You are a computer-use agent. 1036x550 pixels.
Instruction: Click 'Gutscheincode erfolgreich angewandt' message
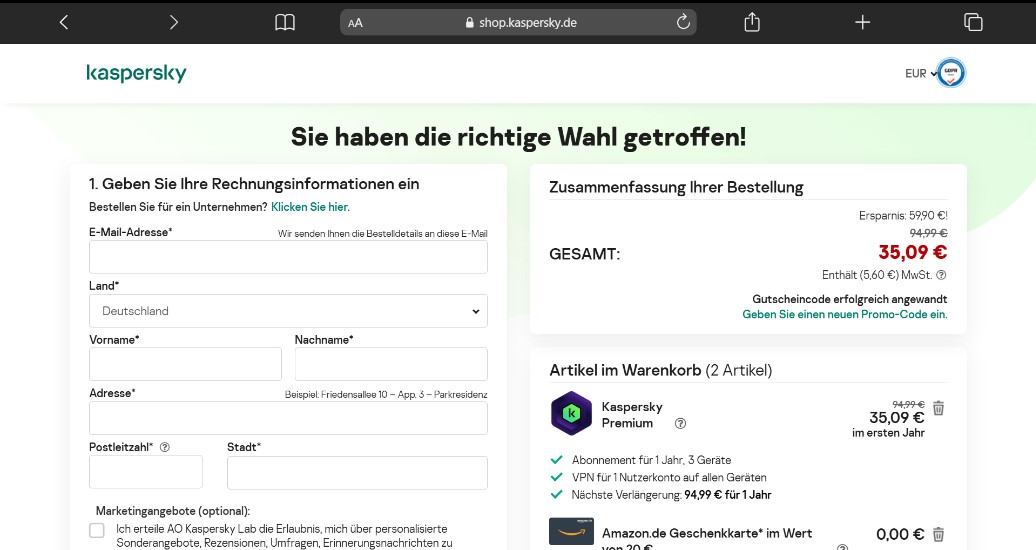coord(850,299)
